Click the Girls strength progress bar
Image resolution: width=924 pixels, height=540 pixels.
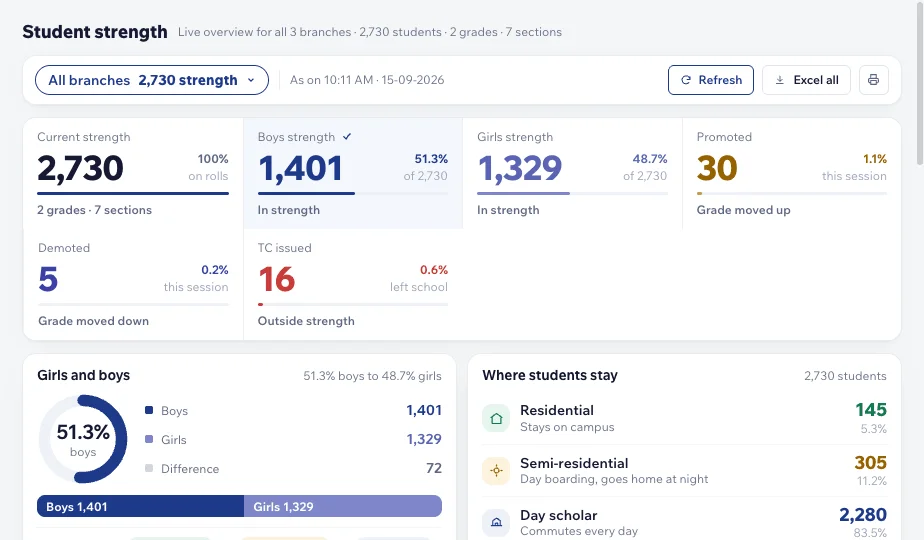572,193
